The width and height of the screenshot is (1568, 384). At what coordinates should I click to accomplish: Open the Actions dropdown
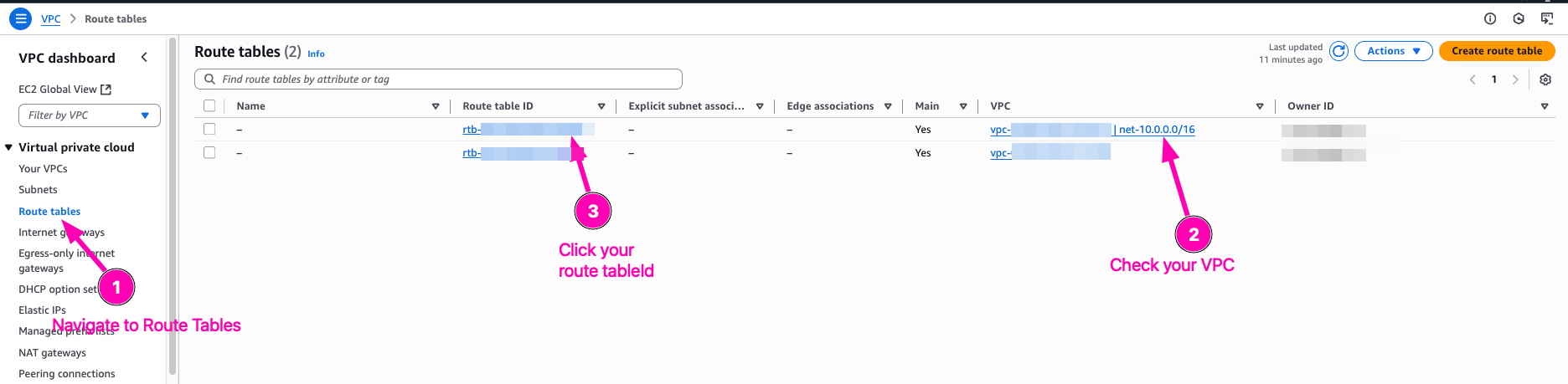point(1393,51)
